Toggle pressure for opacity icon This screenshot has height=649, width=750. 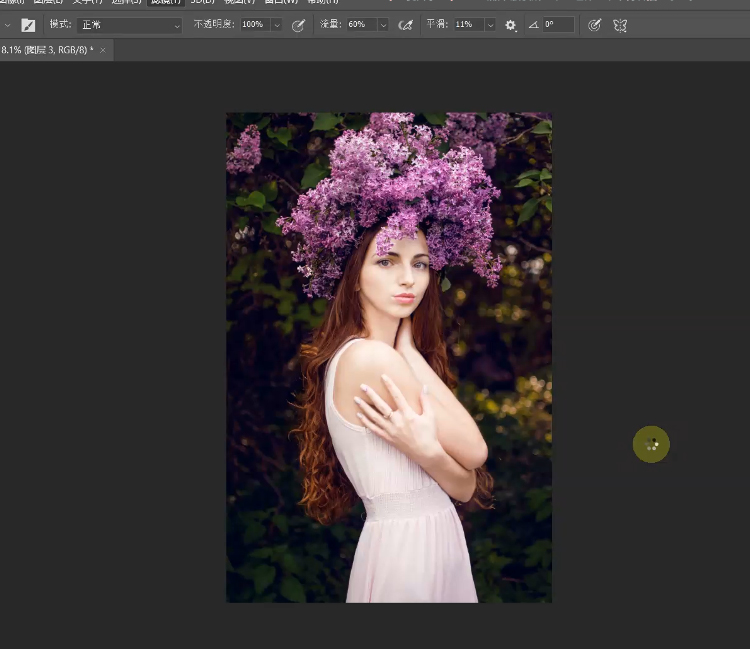(x=298, y=25)
